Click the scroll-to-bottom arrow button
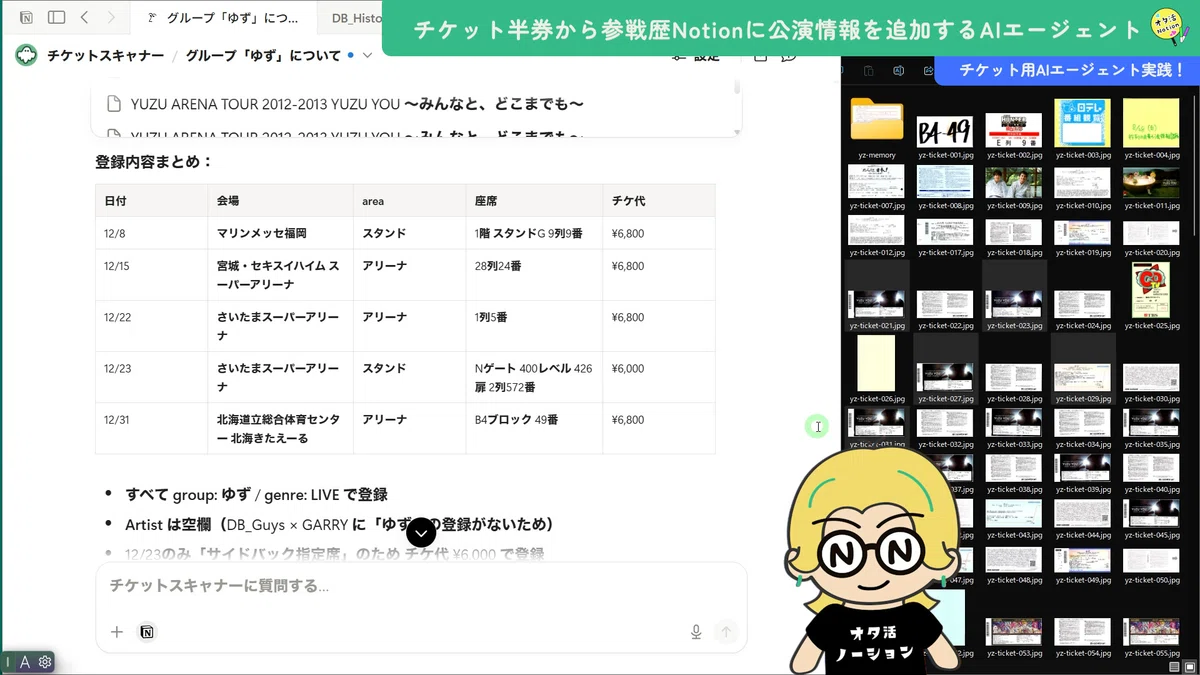The image size is (1200, 675). tap(421, 533)
